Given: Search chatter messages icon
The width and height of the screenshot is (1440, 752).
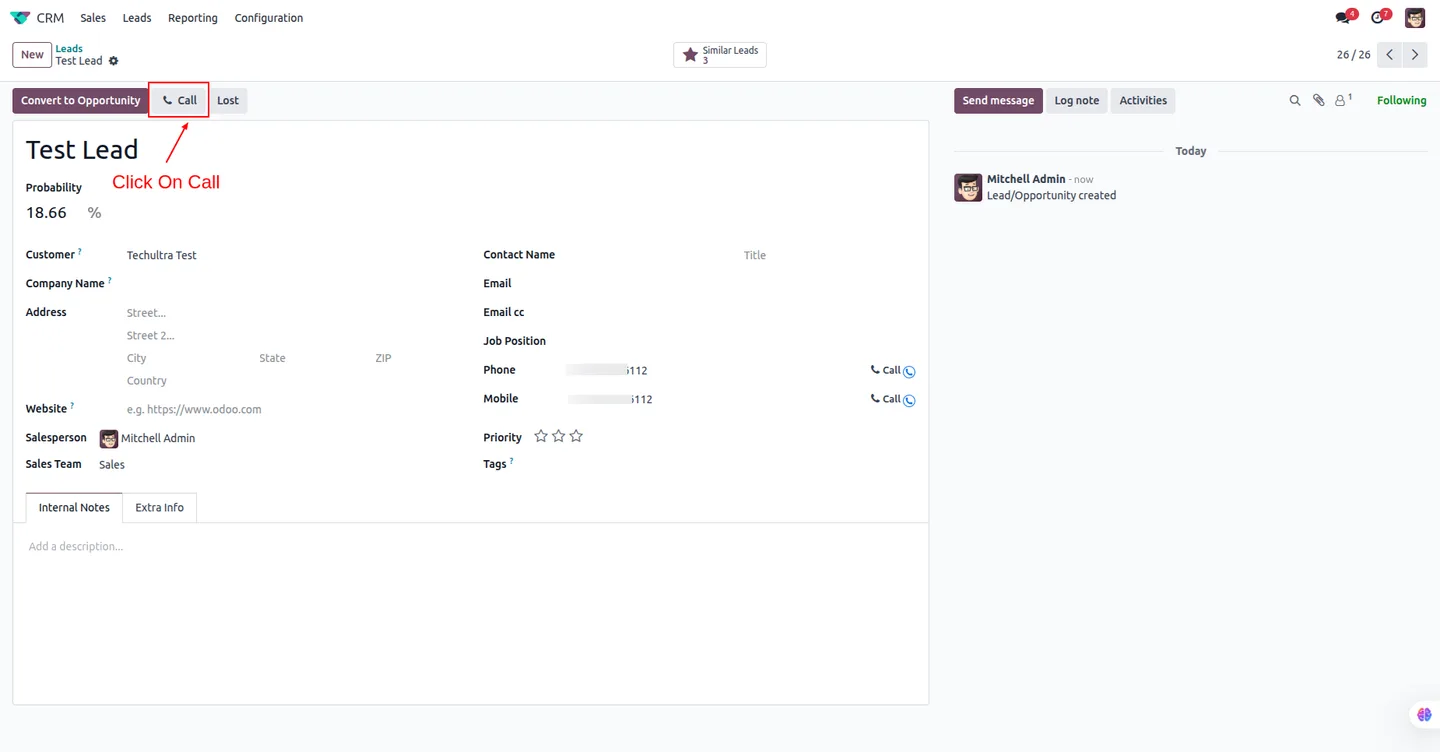Looking at the screenshot, I should (x=1295, y=100).
